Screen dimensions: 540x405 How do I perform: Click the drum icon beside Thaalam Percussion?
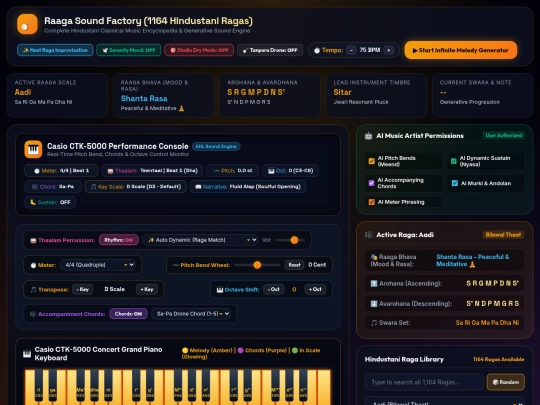[33, 240]
